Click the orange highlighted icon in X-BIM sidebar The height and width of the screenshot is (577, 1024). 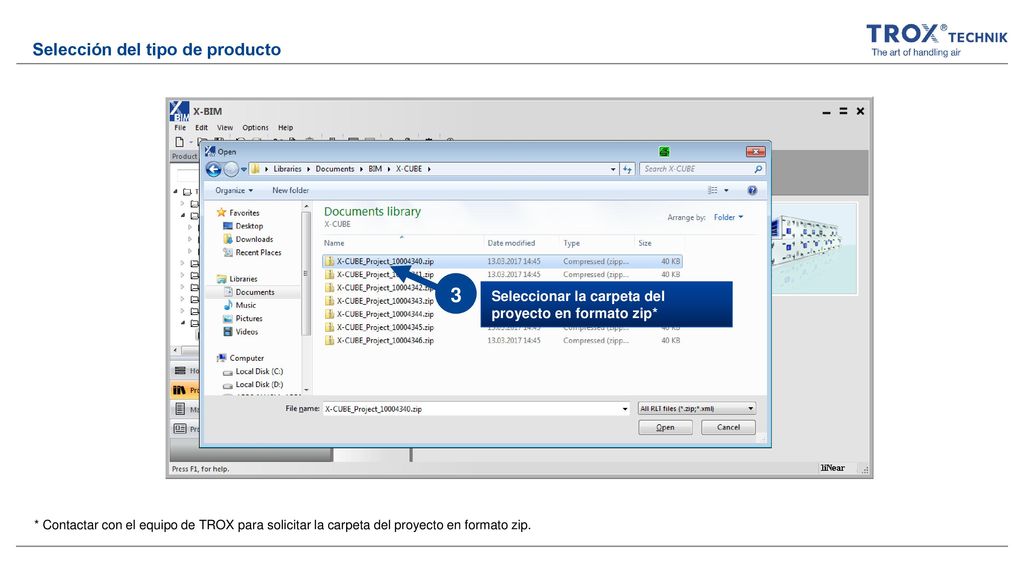coord(179,390)
